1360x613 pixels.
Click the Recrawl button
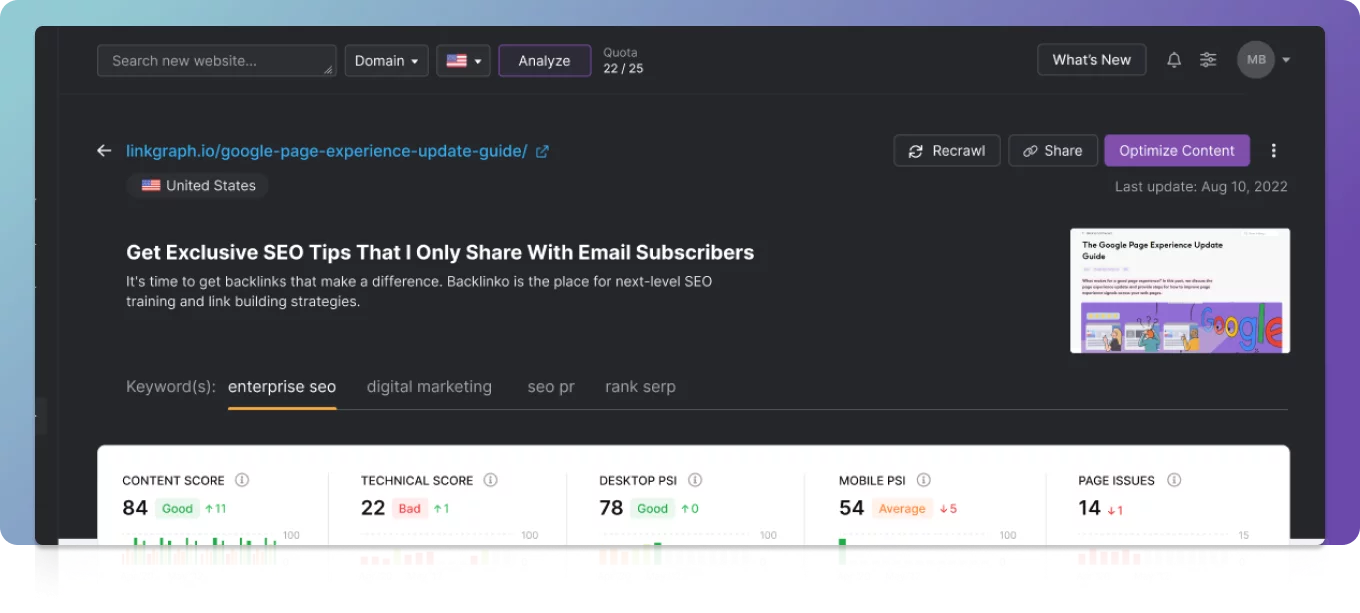[x=947, y=151]
